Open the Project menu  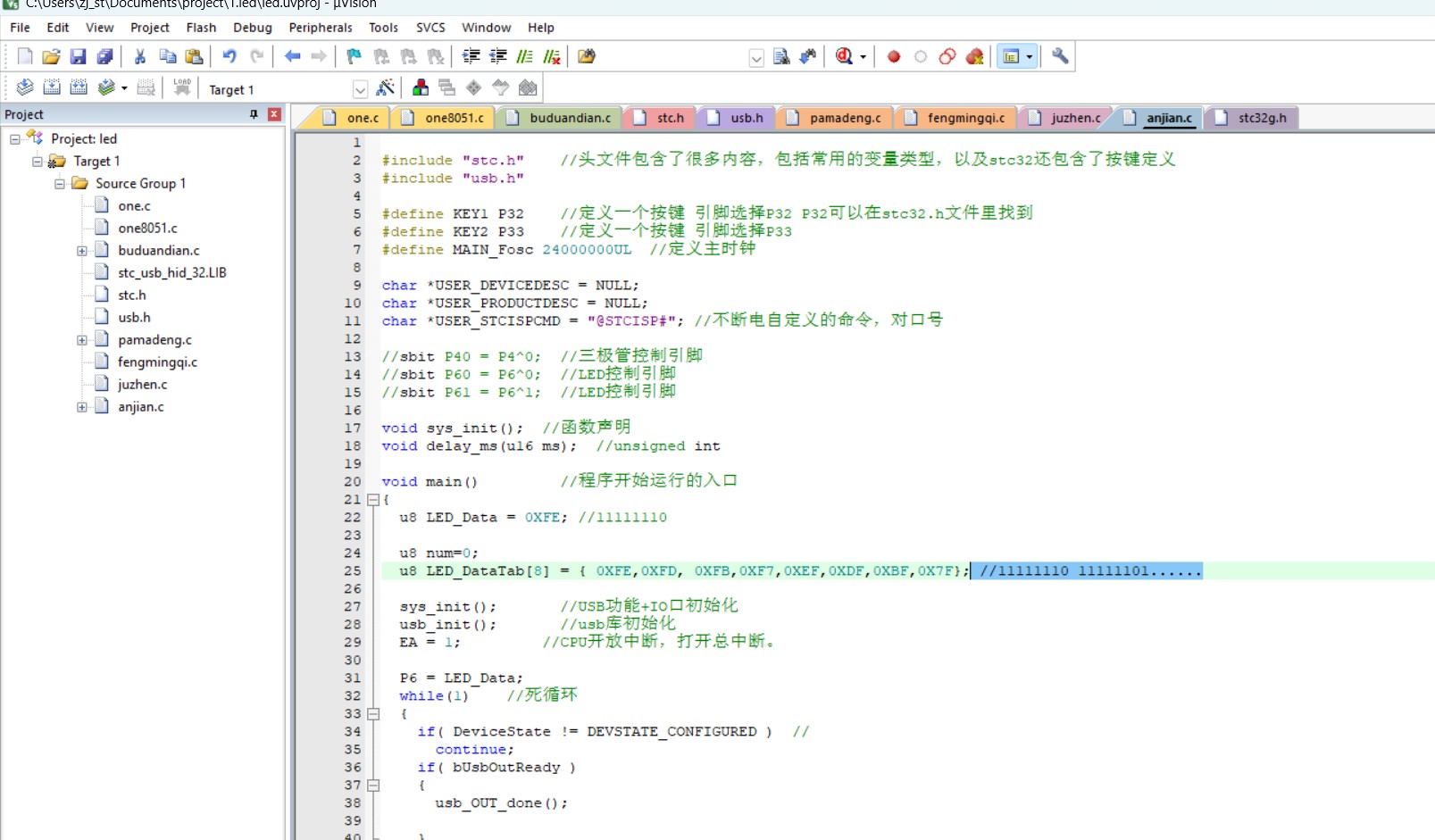(150, 28)
